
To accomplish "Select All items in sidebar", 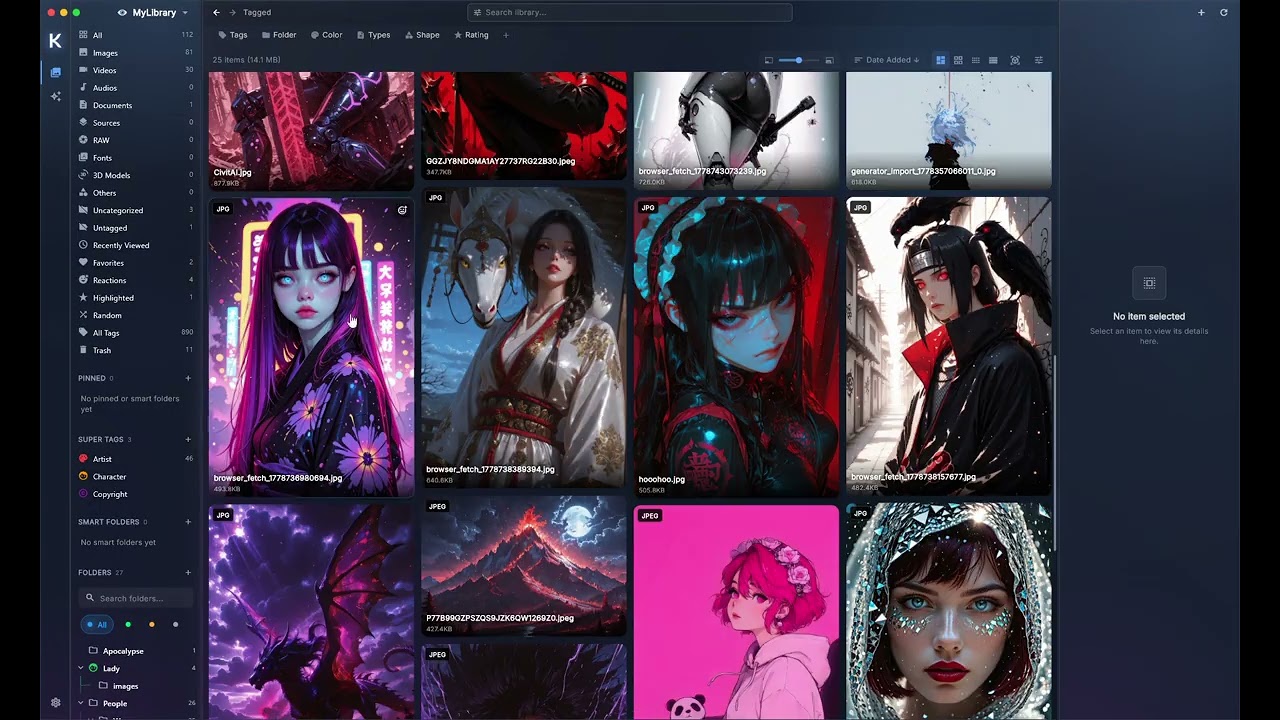I will pyautogui.click(x=136, y=35).
